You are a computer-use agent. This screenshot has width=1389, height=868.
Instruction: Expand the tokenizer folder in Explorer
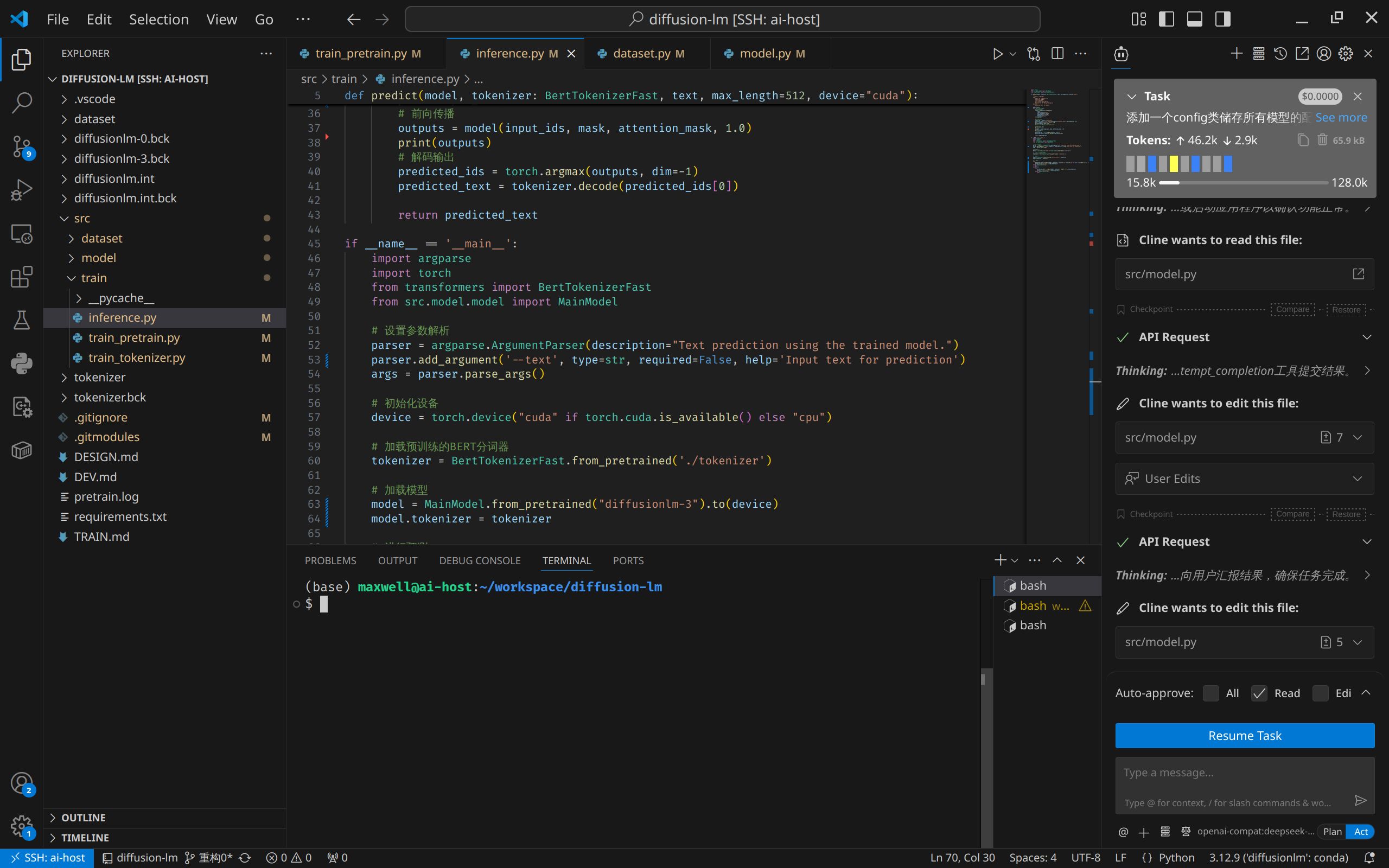tap(99, 377)
